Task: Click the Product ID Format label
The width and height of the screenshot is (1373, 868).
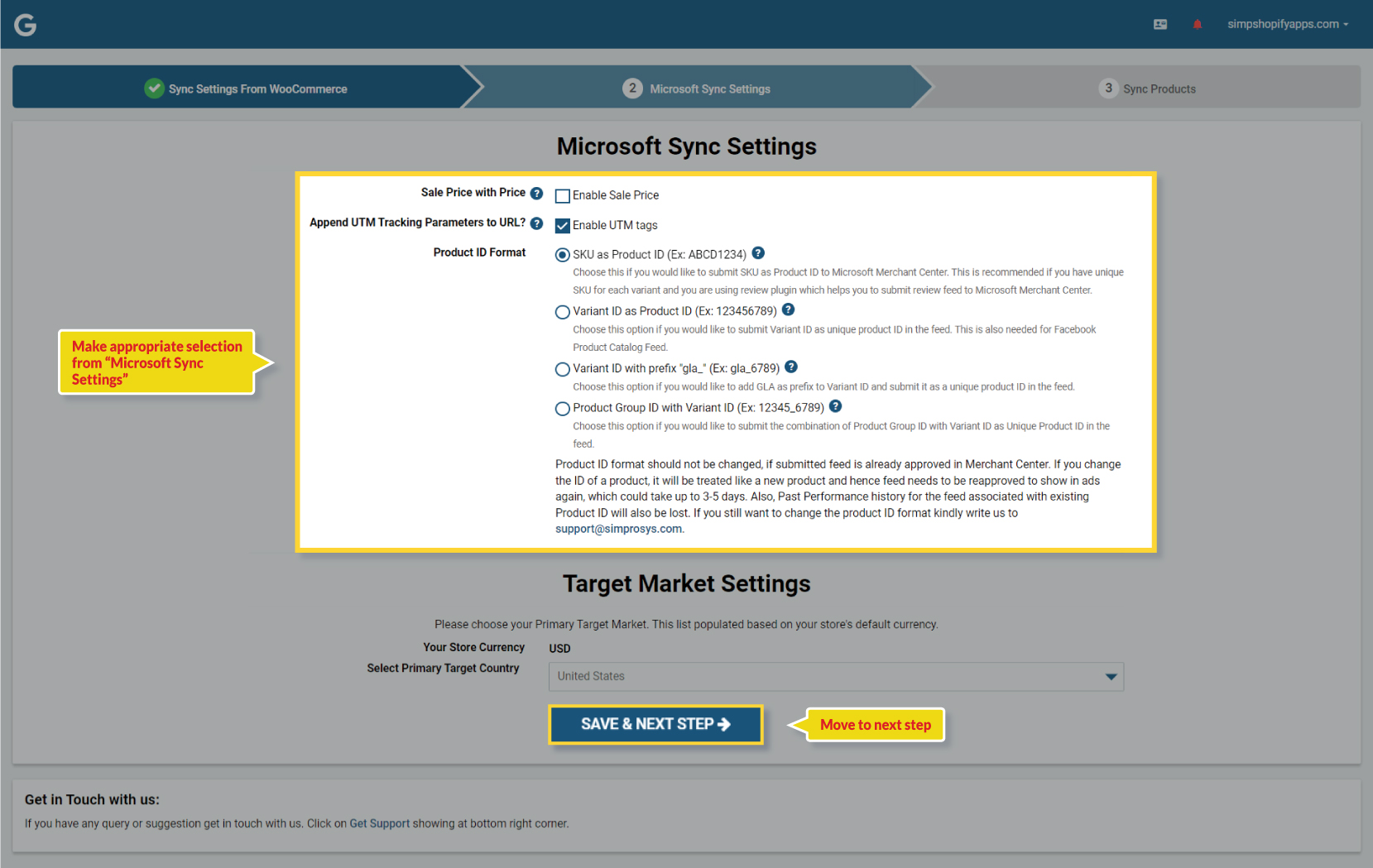Action: click(x=479, y=252)
